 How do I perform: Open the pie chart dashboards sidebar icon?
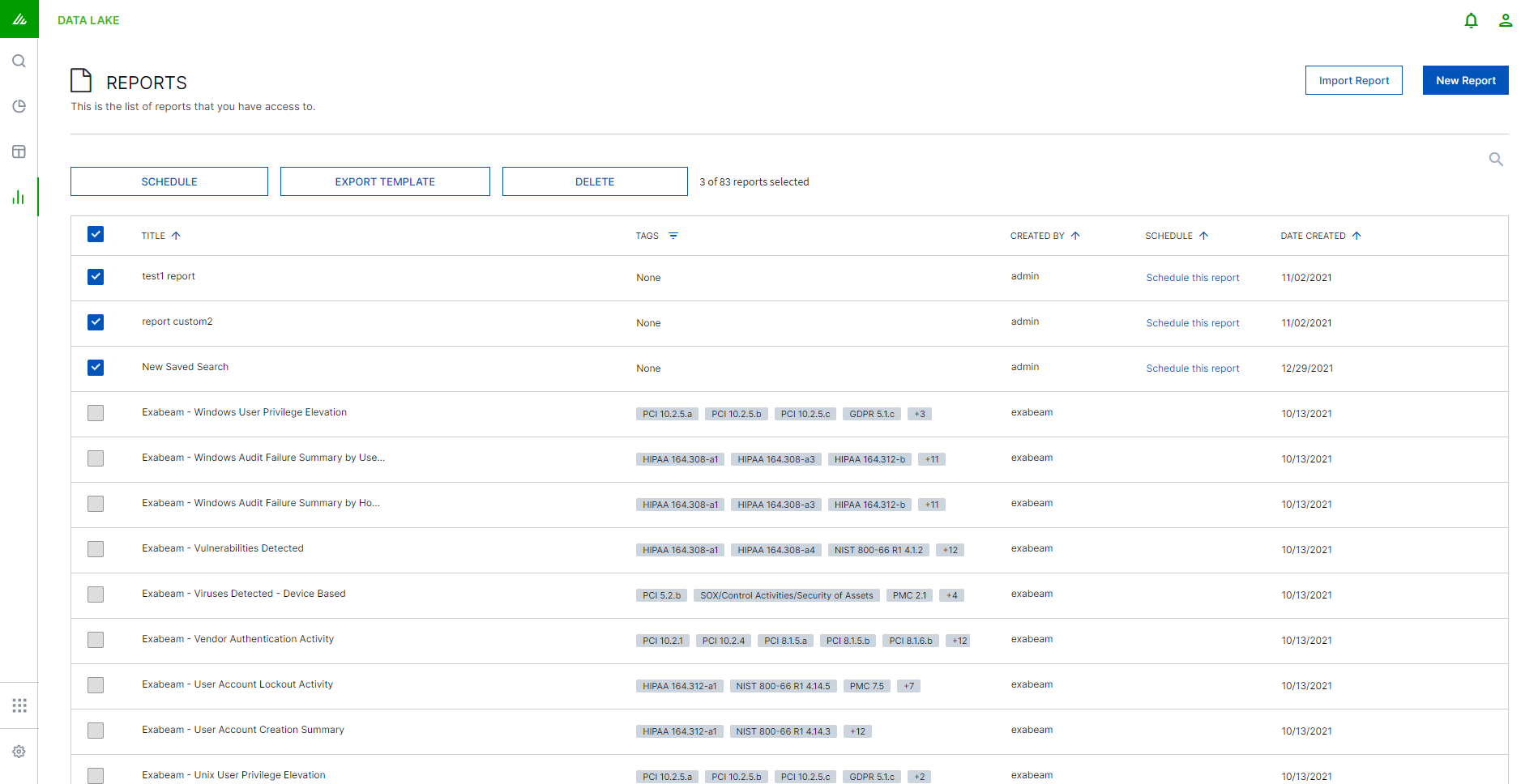coord(19,106)
